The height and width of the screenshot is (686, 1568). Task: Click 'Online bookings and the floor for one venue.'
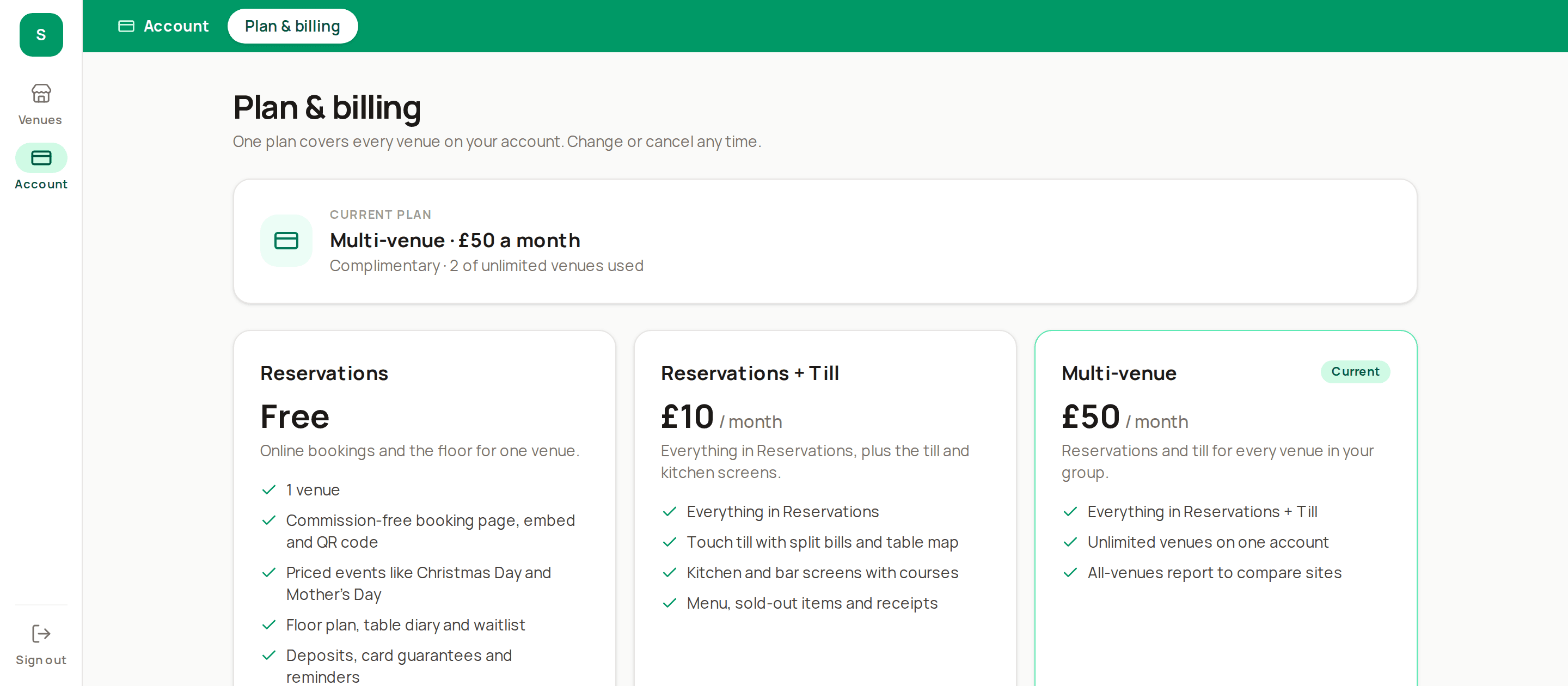pyautogui.click(x=419, y=451)
